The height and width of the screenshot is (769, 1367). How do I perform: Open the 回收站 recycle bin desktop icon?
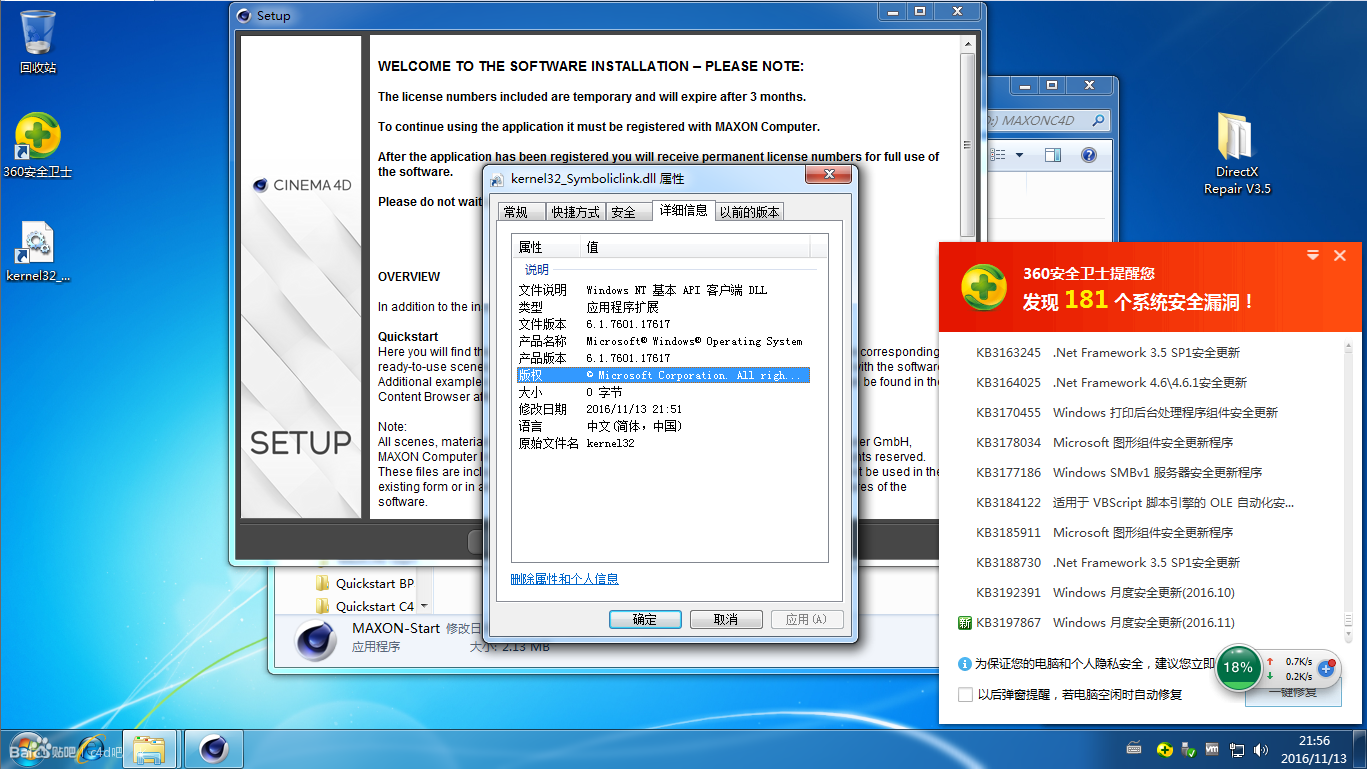point(38,42)
